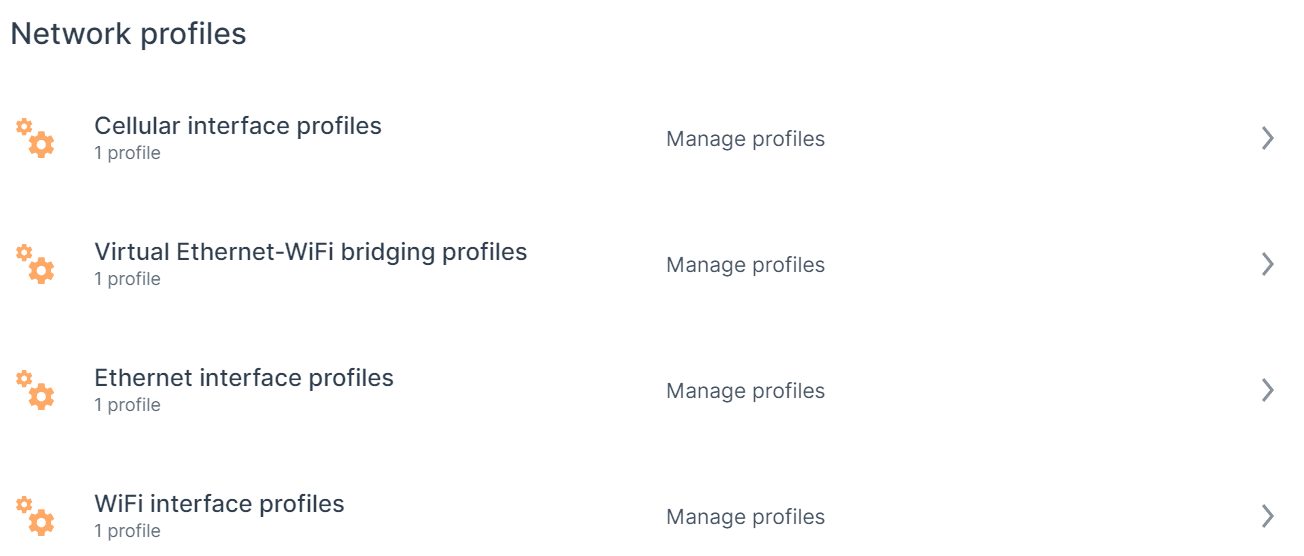Expand the Cellular interface profiles chevron arrow
This screenshot has height=556, width=1304.
(1268, 138)
